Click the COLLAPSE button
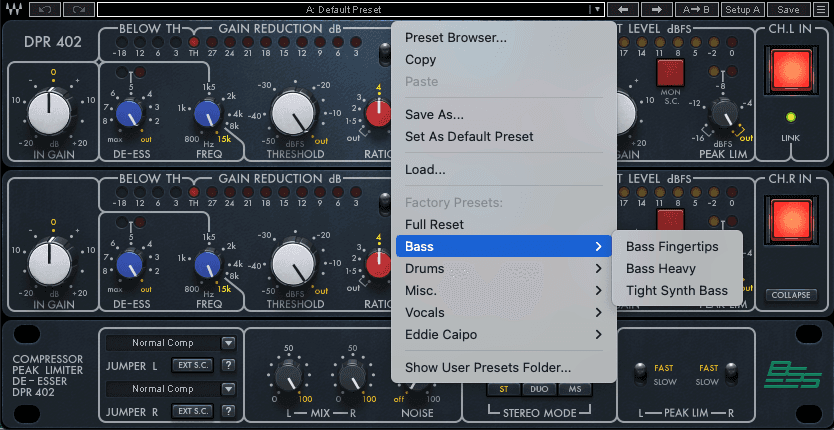The height and width of the screenshot is (430, 834). tap(791, 295)
